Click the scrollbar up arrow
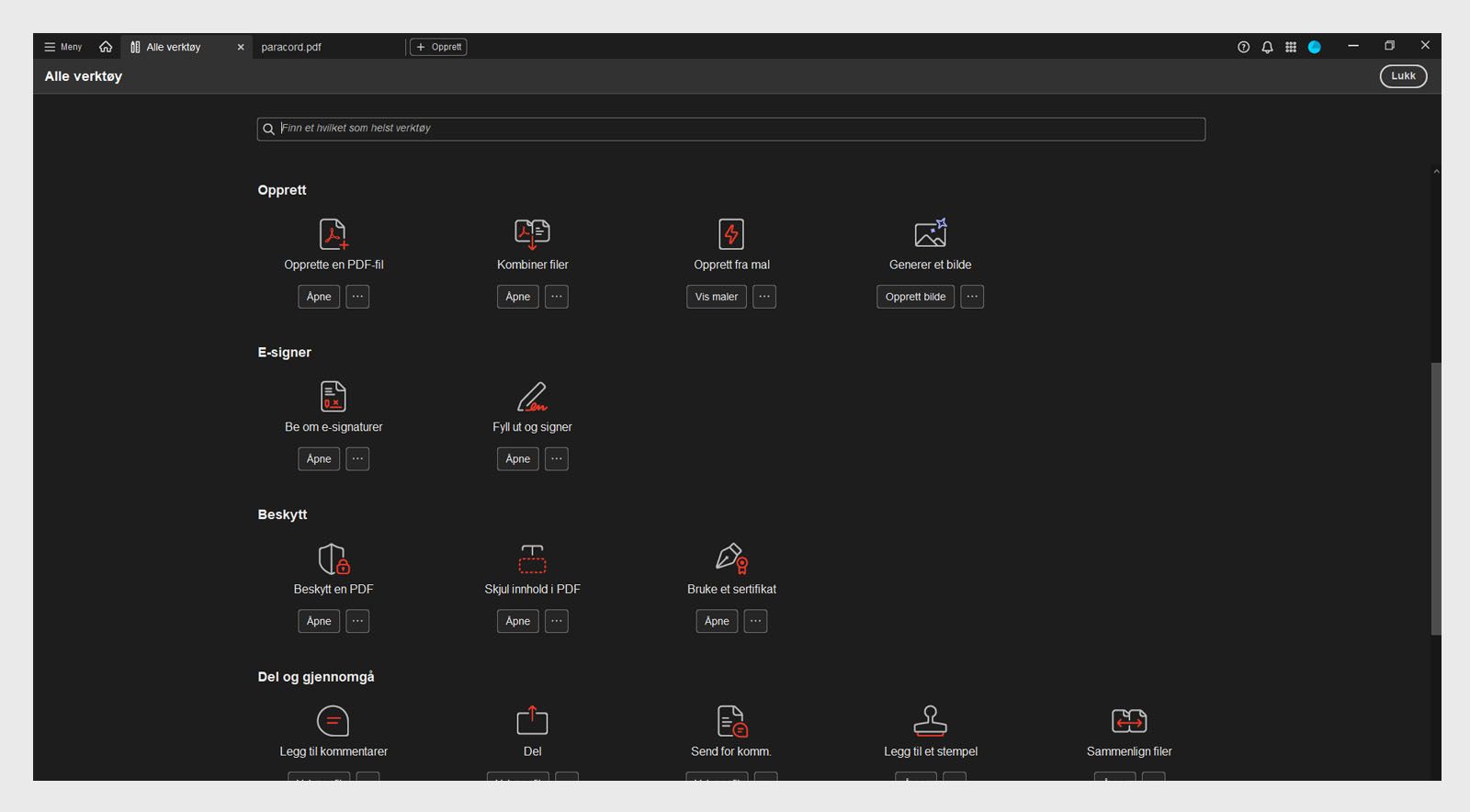 click(1436, 172)
